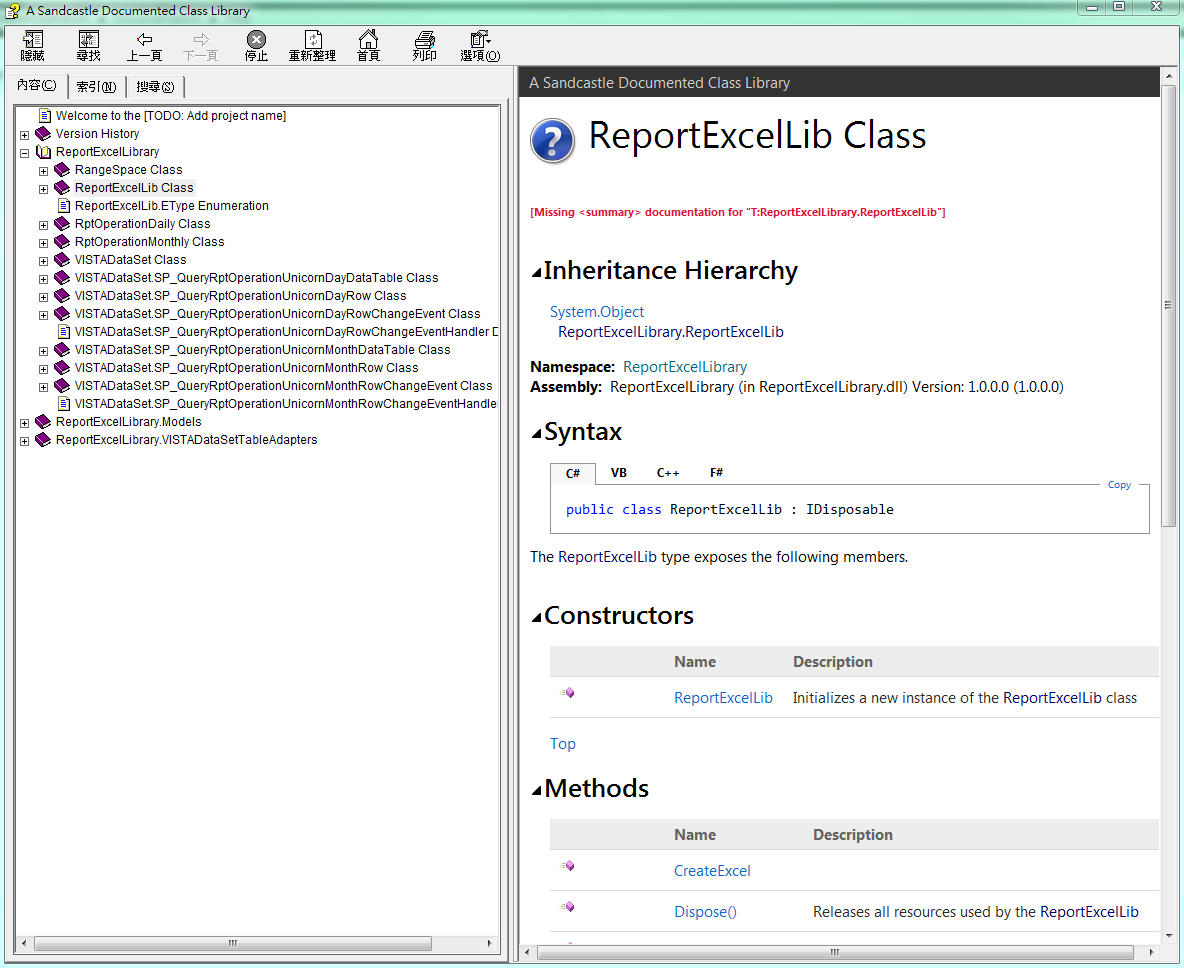
Task: Expand the RangeSpace Class tree node
Action: click(x=43, y=170)
